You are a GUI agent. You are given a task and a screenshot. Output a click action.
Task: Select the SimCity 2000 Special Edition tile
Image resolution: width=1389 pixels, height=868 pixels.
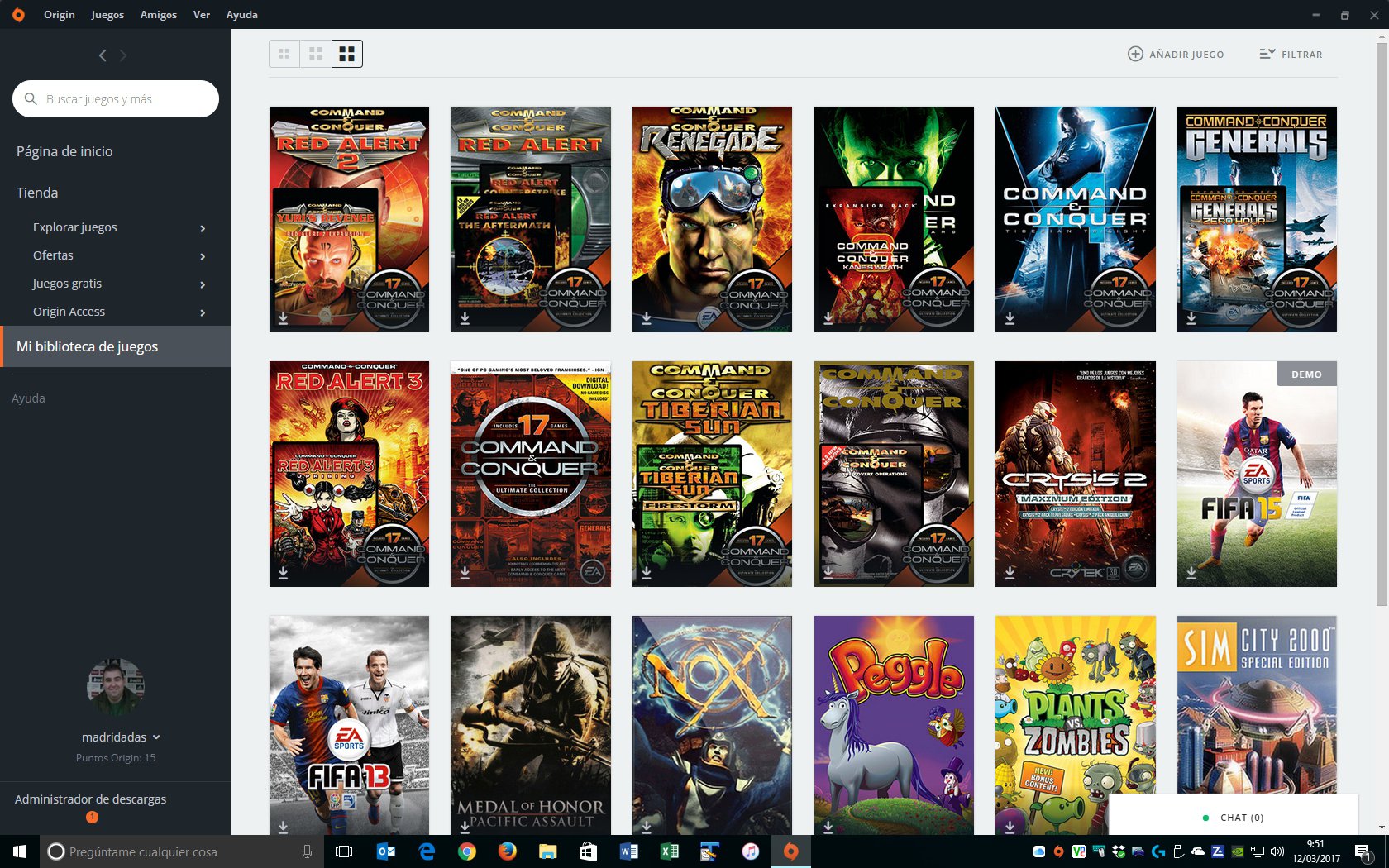pos(1257,704)
